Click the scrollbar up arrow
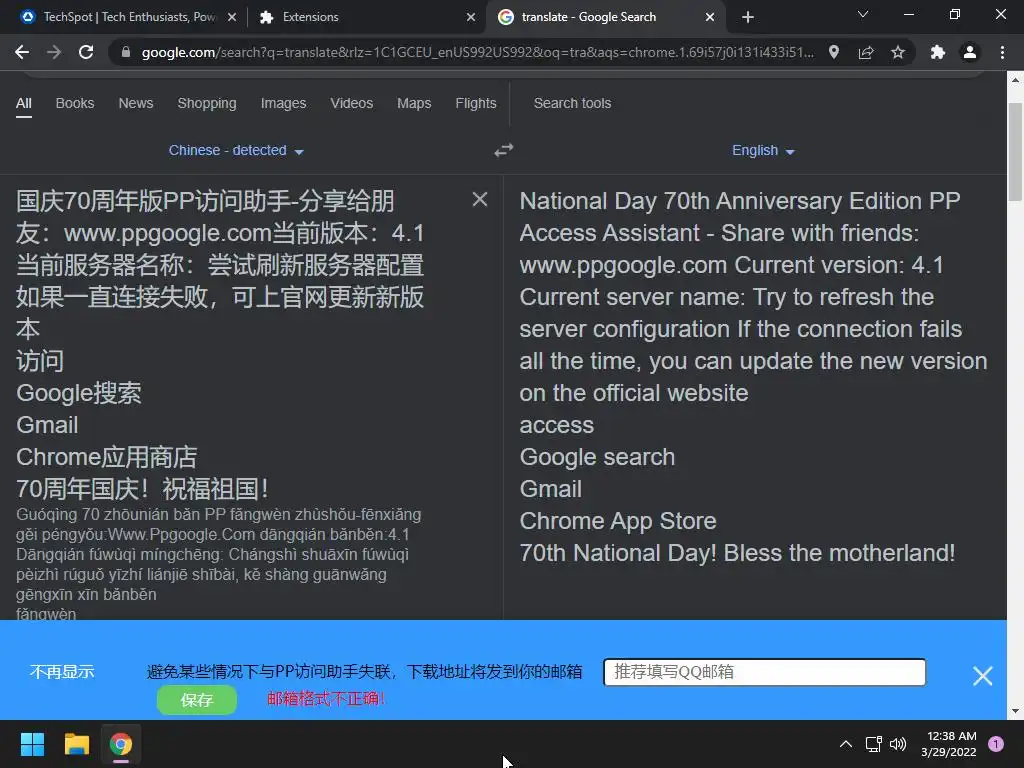The width and height of the screenshot is (1024, 768). tap(1015, 80)
